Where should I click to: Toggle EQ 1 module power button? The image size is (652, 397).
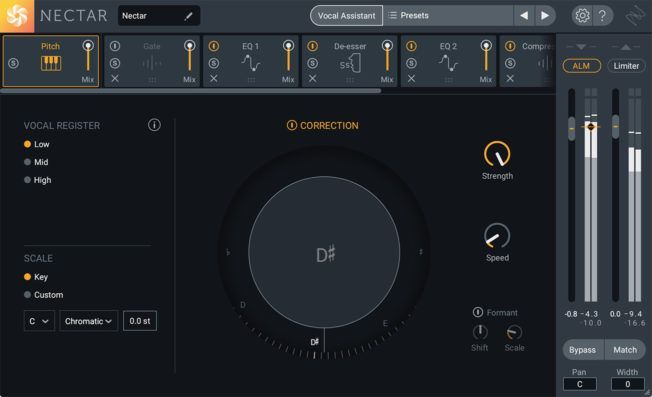[x=214, y=46]
